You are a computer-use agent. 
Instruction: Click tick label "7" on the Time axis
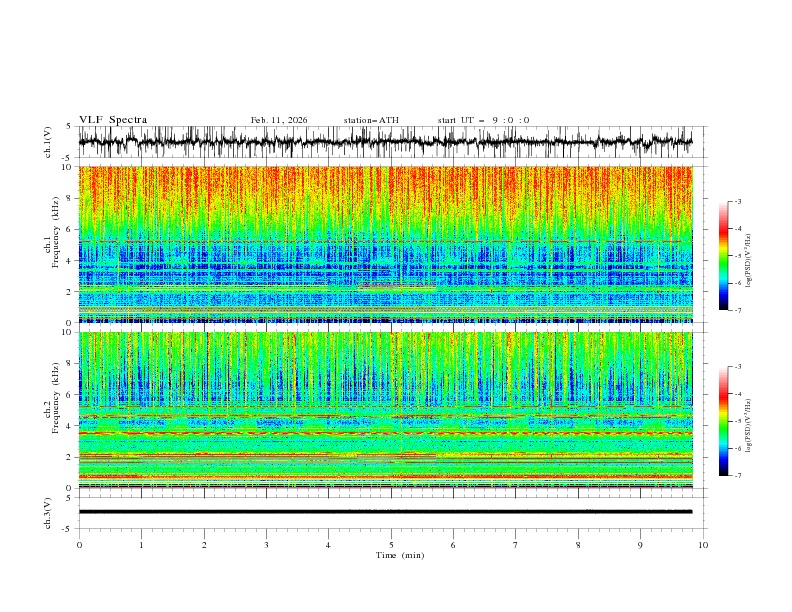point(516,545)
